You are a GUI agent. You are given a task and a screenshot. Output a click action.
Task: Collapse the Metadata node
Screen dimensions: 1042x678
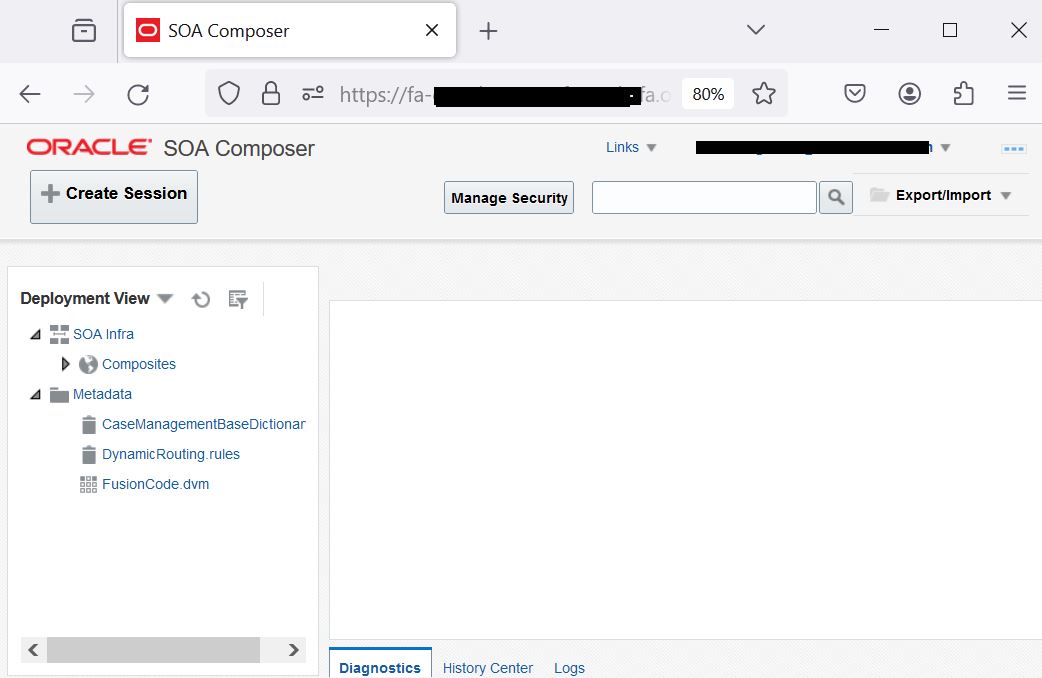coord(35,394)
